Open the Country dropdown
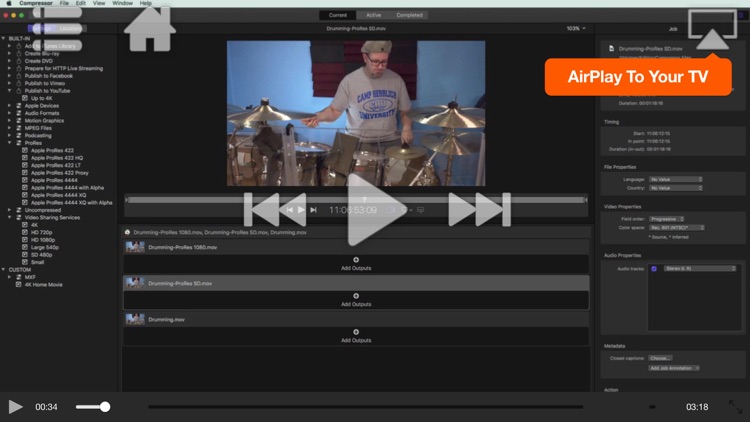 point(676,188)
